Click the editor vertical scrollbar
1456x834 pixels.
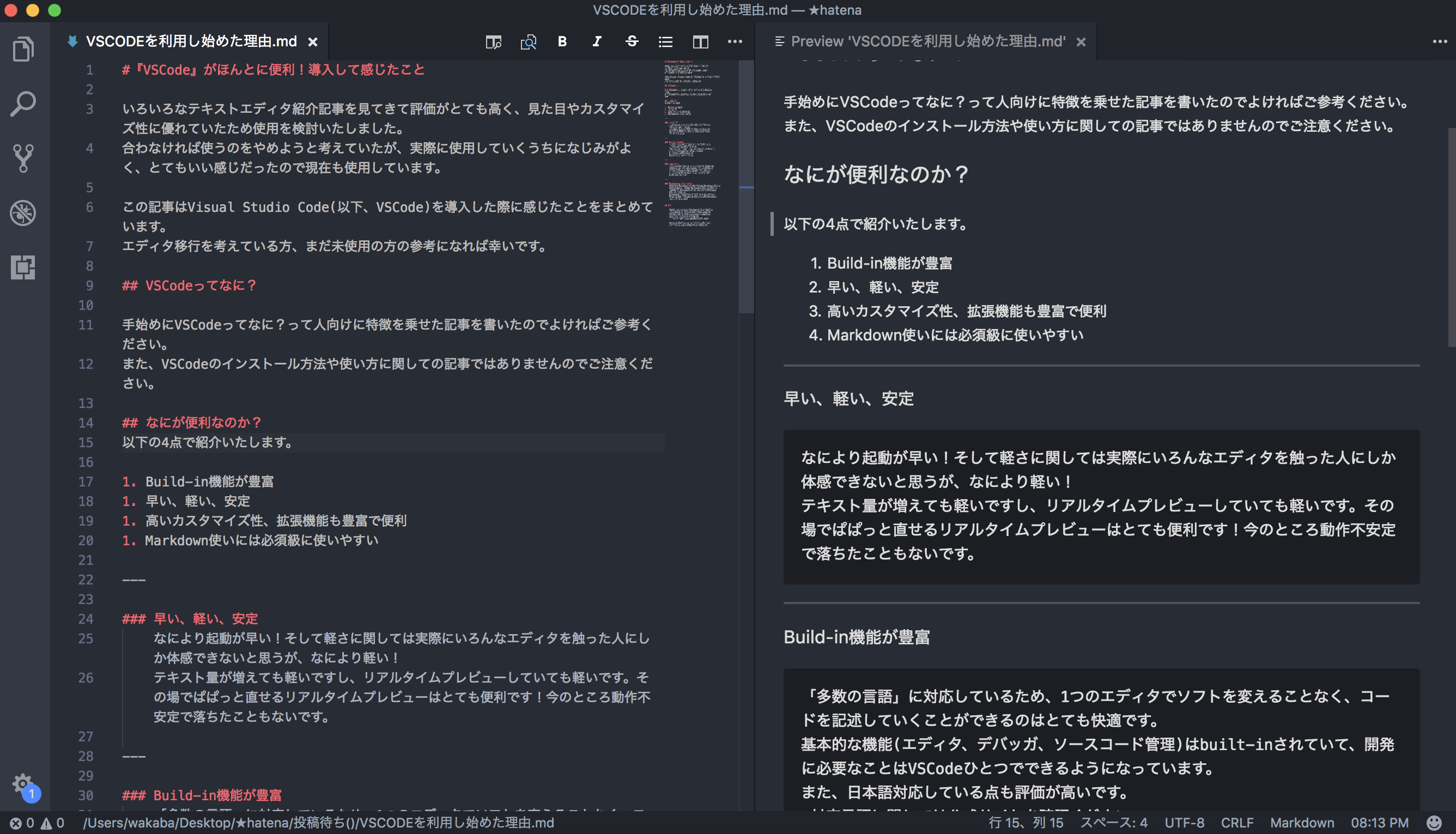746,187
